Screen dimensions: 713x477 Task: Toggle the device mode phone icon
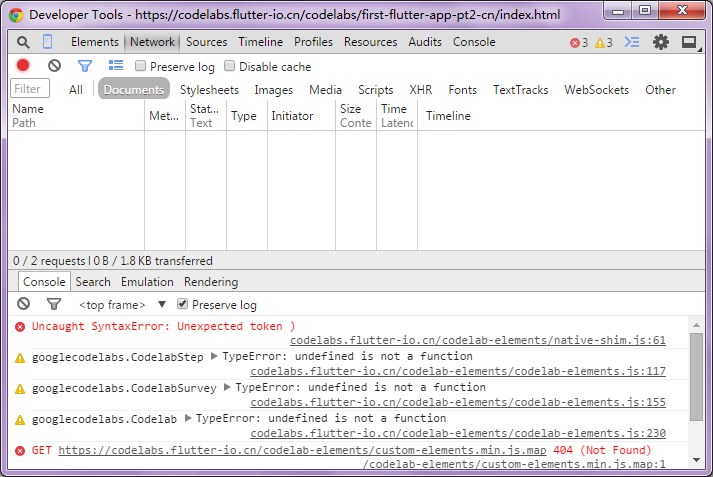click(x=47, y=42)
